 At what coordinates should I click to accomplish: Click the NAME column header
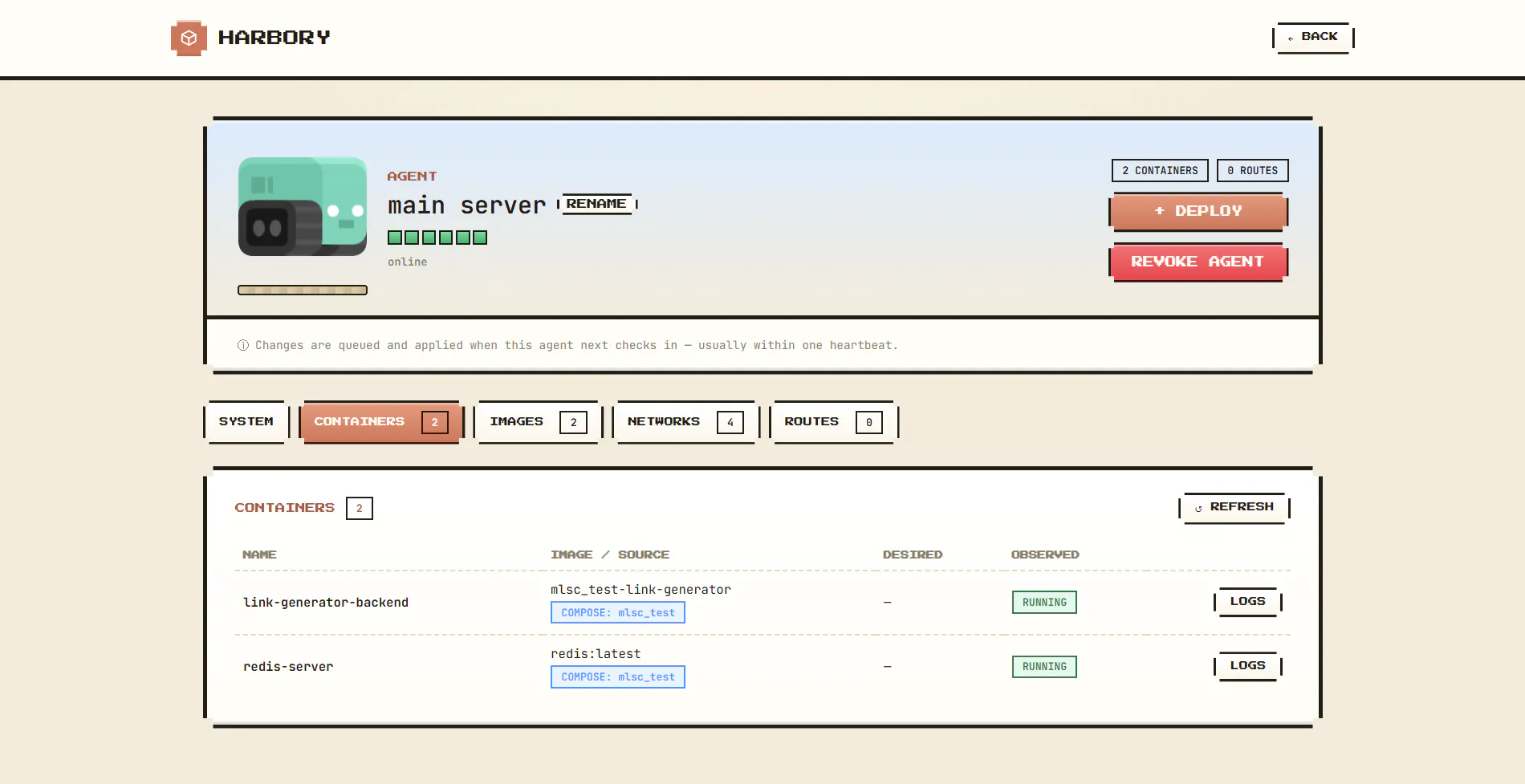(x=259, y=554)
